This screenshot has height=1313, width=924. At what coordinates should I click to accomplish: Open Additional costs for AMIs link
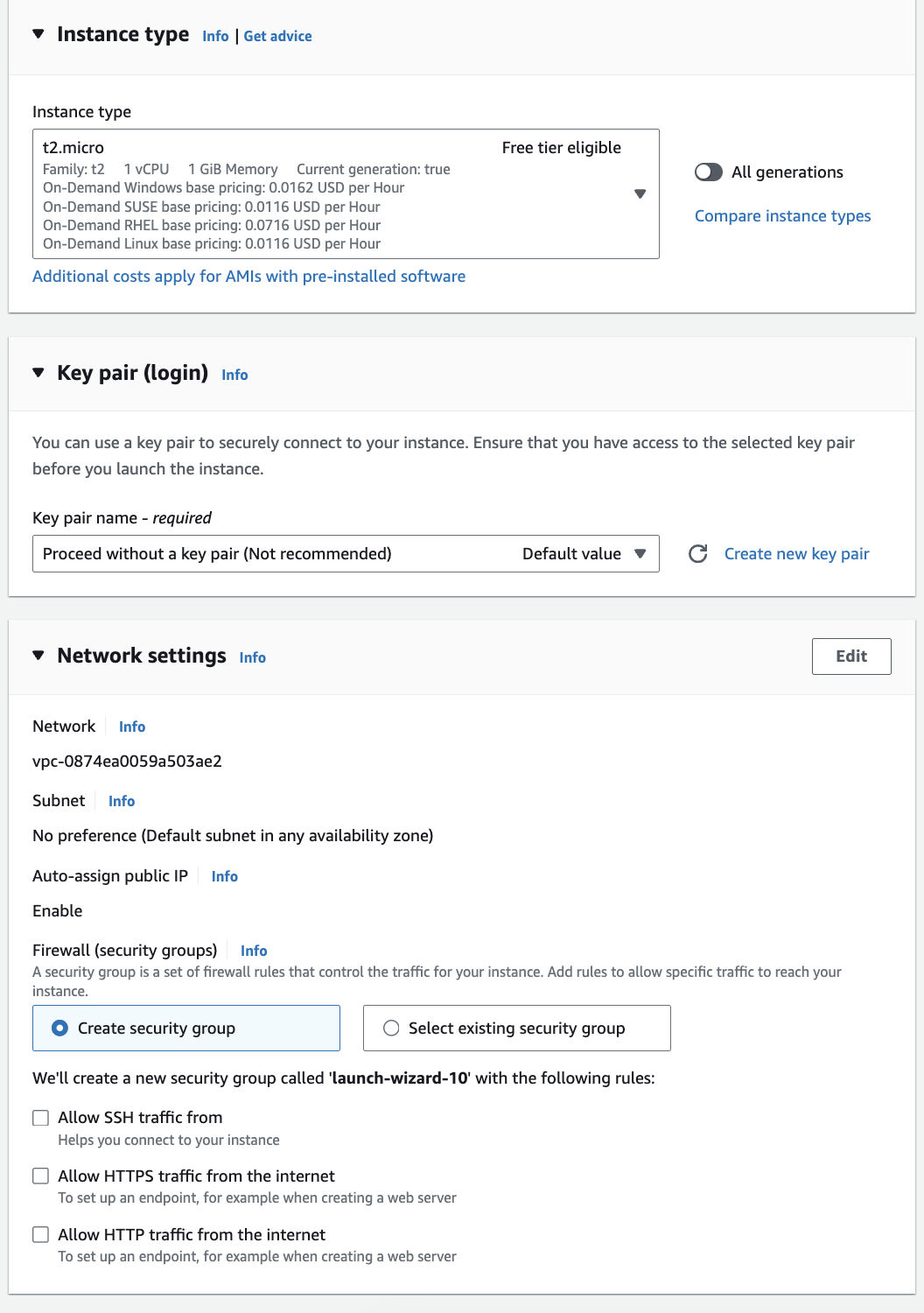[x=248, y=277]
